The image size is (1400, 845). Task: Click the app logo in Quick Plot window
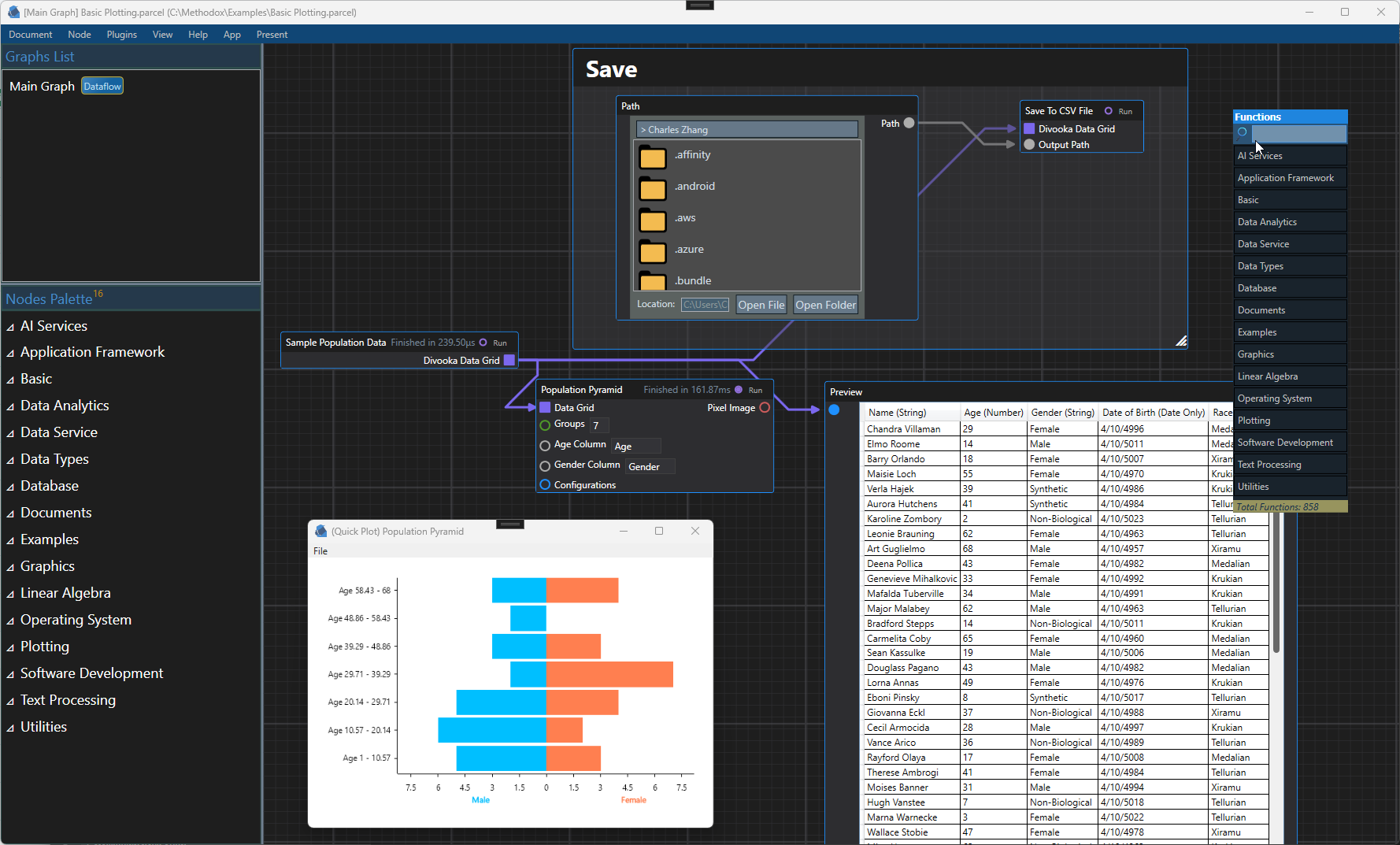point(321,531)
